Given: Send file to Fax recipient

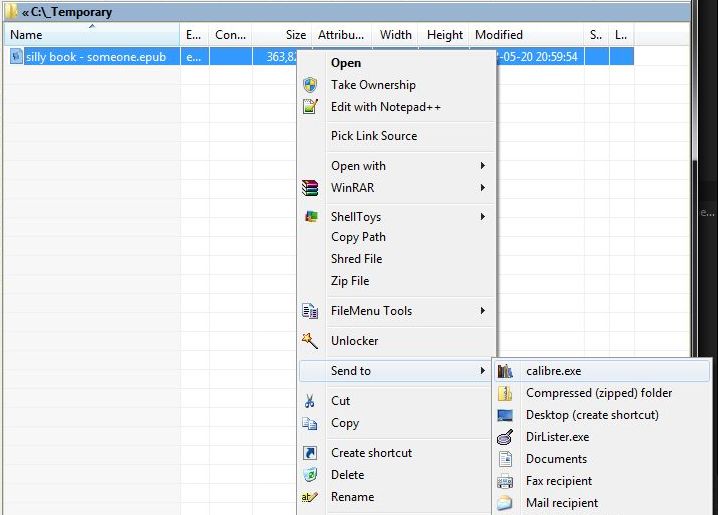Looking at the screenshot, I should (602, 481).
